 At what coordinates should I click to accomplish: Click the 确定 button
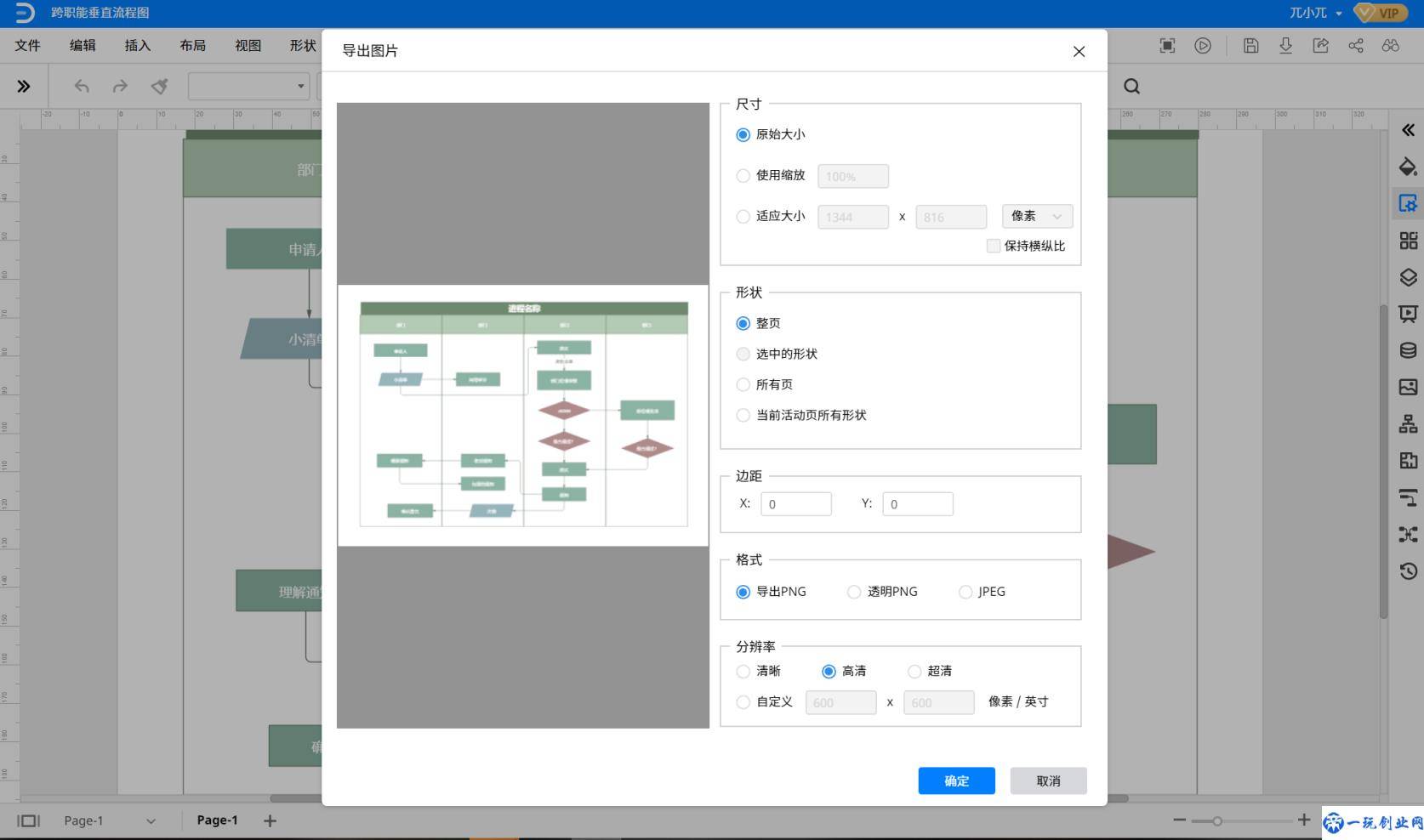pos(956,780)
